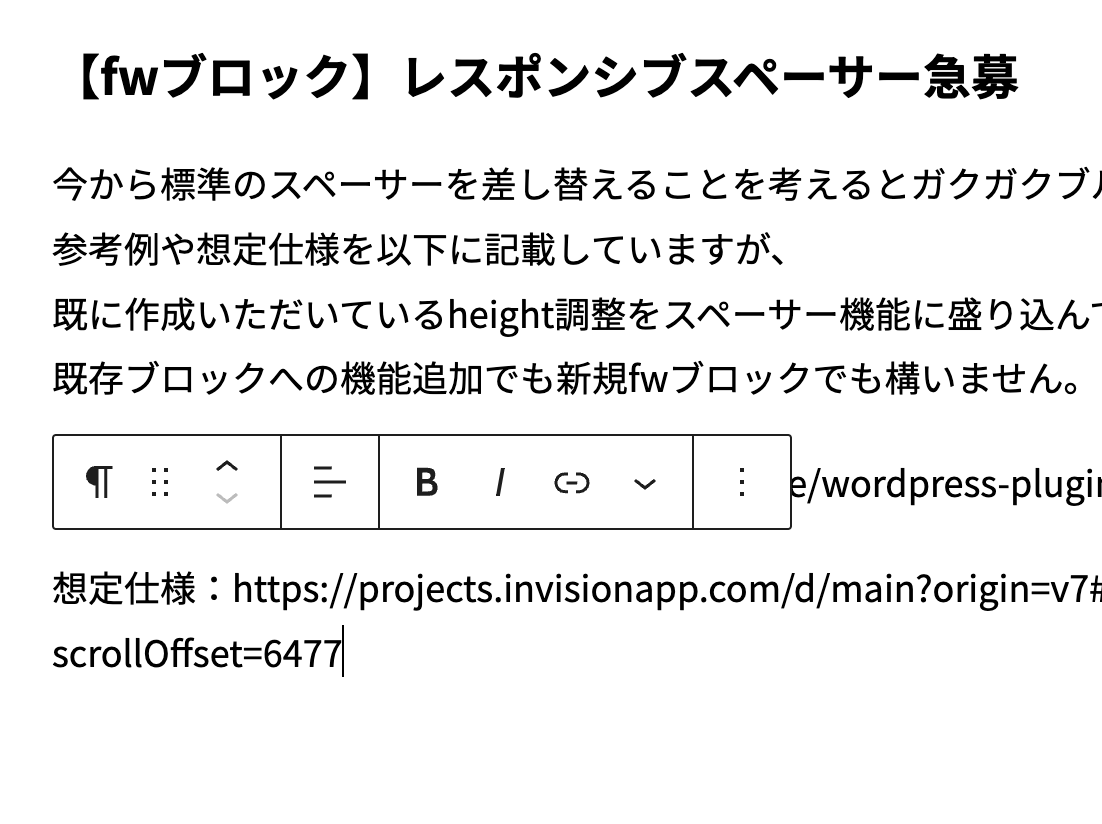This screenshot has width=1102, height=824.
Task: Move the block up
Action: pos(228,466)
